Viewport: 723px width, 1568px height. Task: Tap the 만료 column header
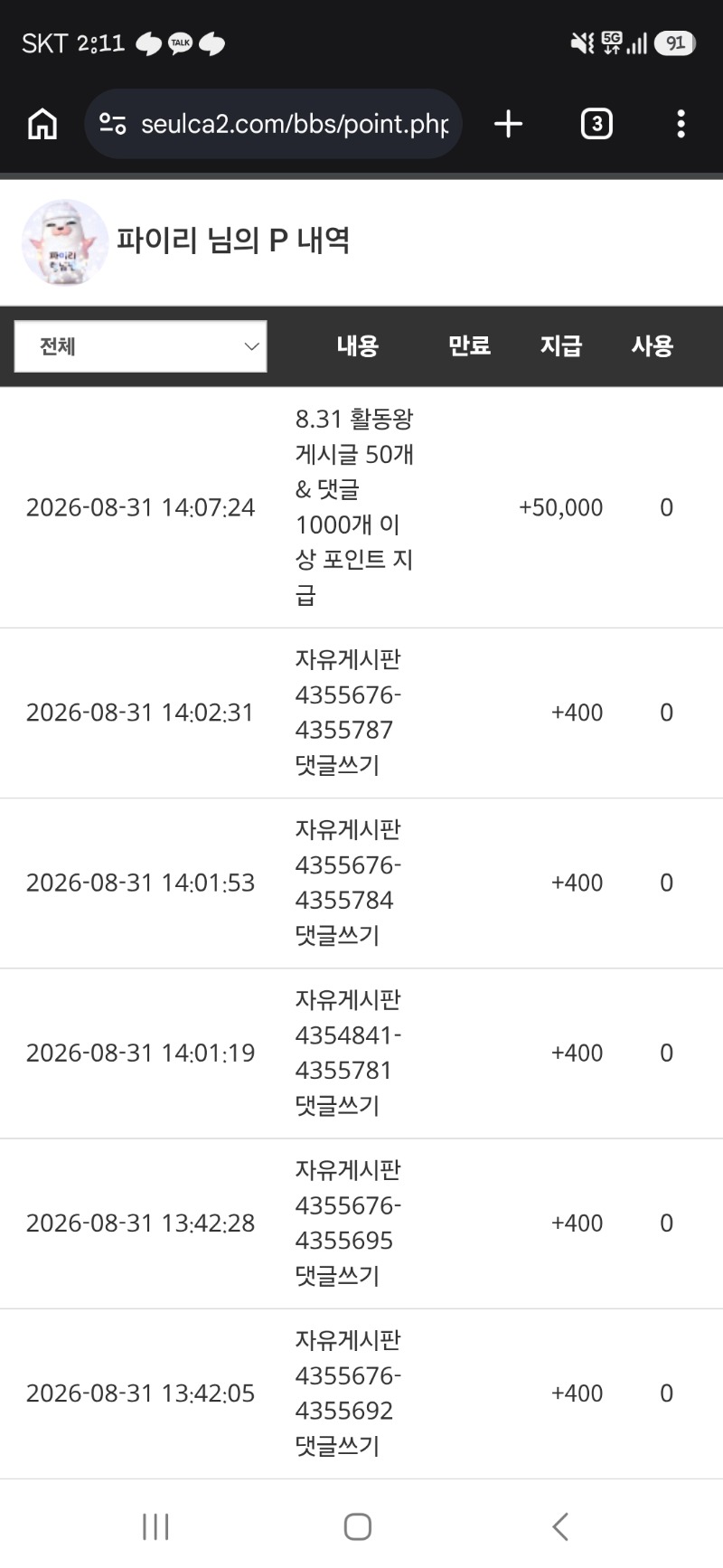(469, 345)
